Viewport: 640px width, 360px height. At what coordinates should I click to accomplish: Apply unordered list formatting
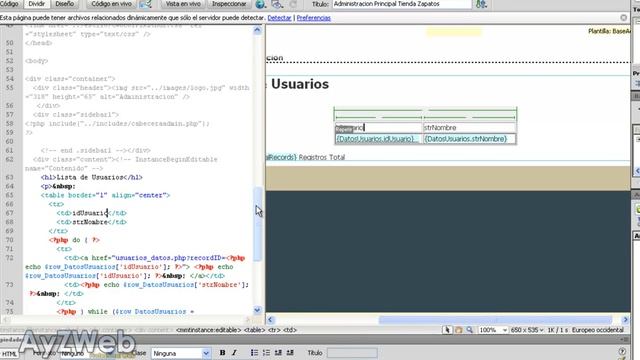(x=254, y=353)
